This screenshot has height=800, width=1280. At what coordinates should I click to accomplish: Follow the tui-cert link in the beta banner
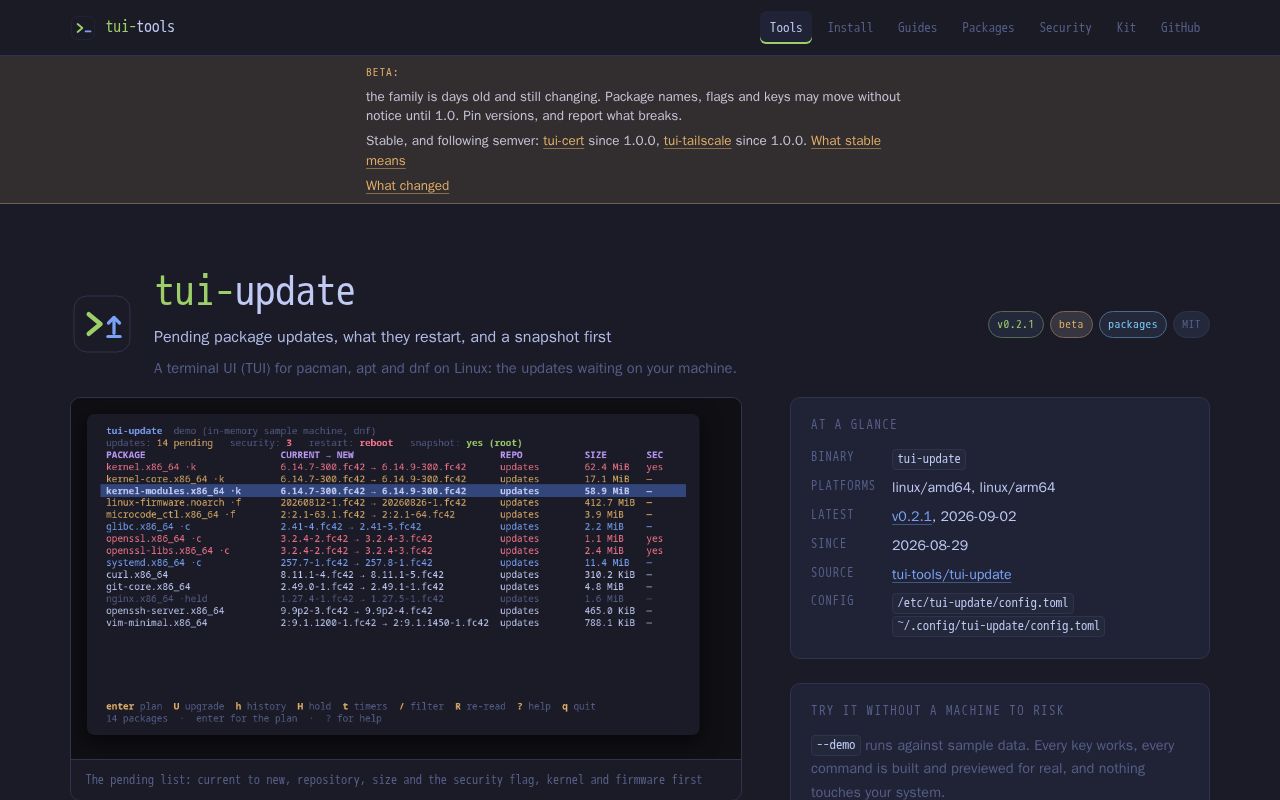click(563, 141)
